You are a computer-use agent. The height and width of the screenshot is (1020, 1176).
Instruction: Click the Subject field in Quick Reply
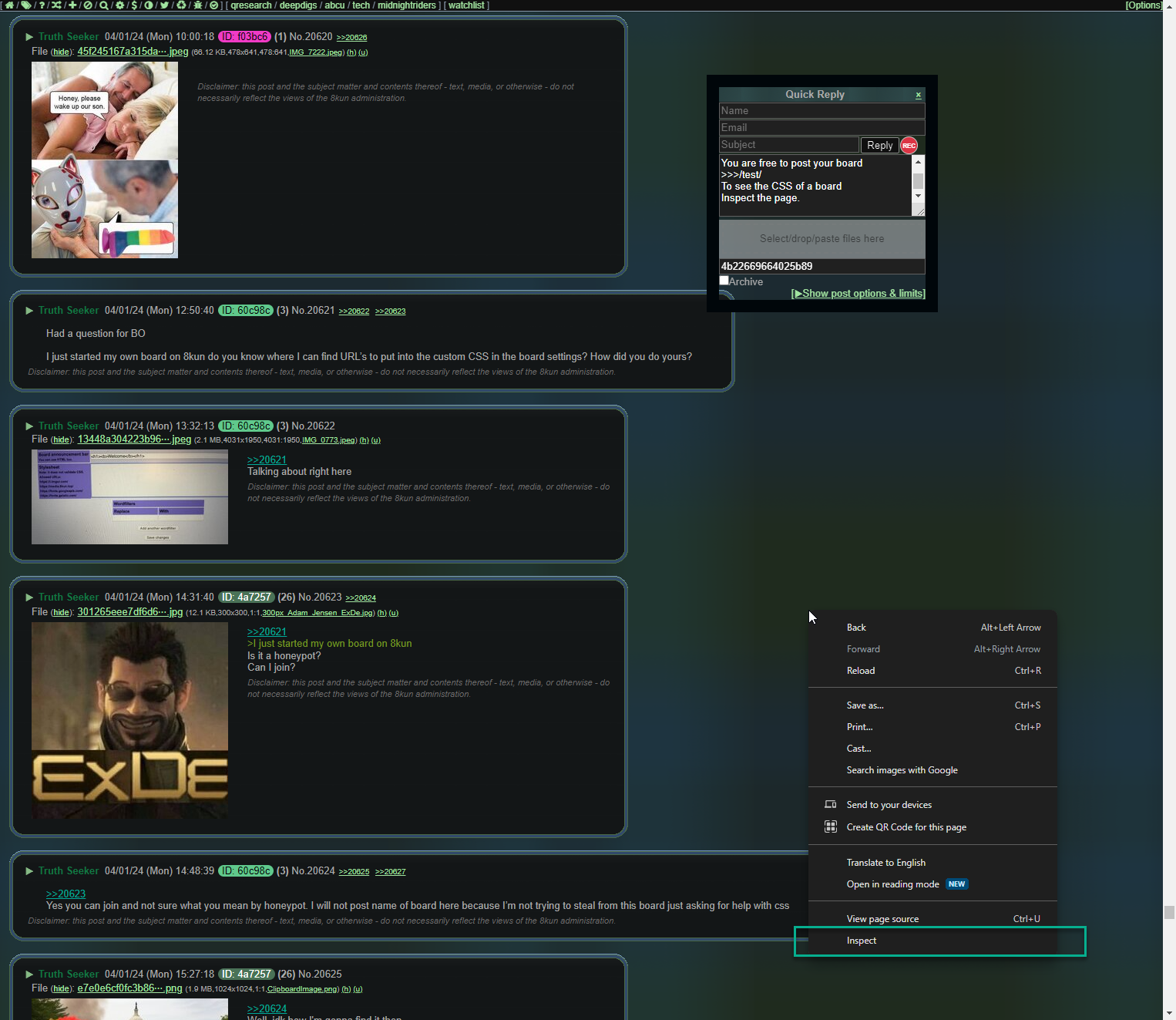789,145
